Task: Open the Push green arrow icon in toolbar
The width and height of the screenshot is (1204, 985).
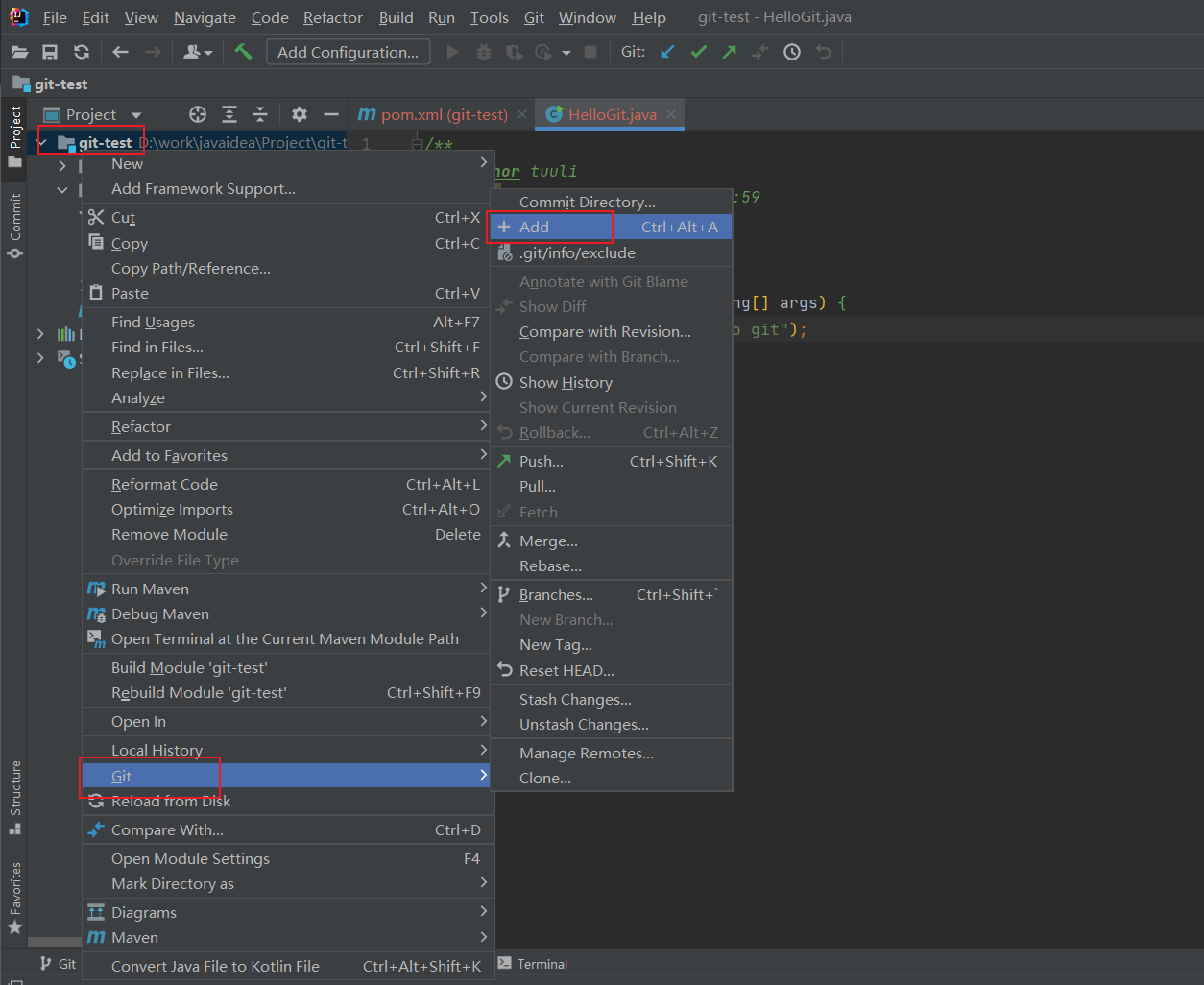Action: [x=729, y=52]
